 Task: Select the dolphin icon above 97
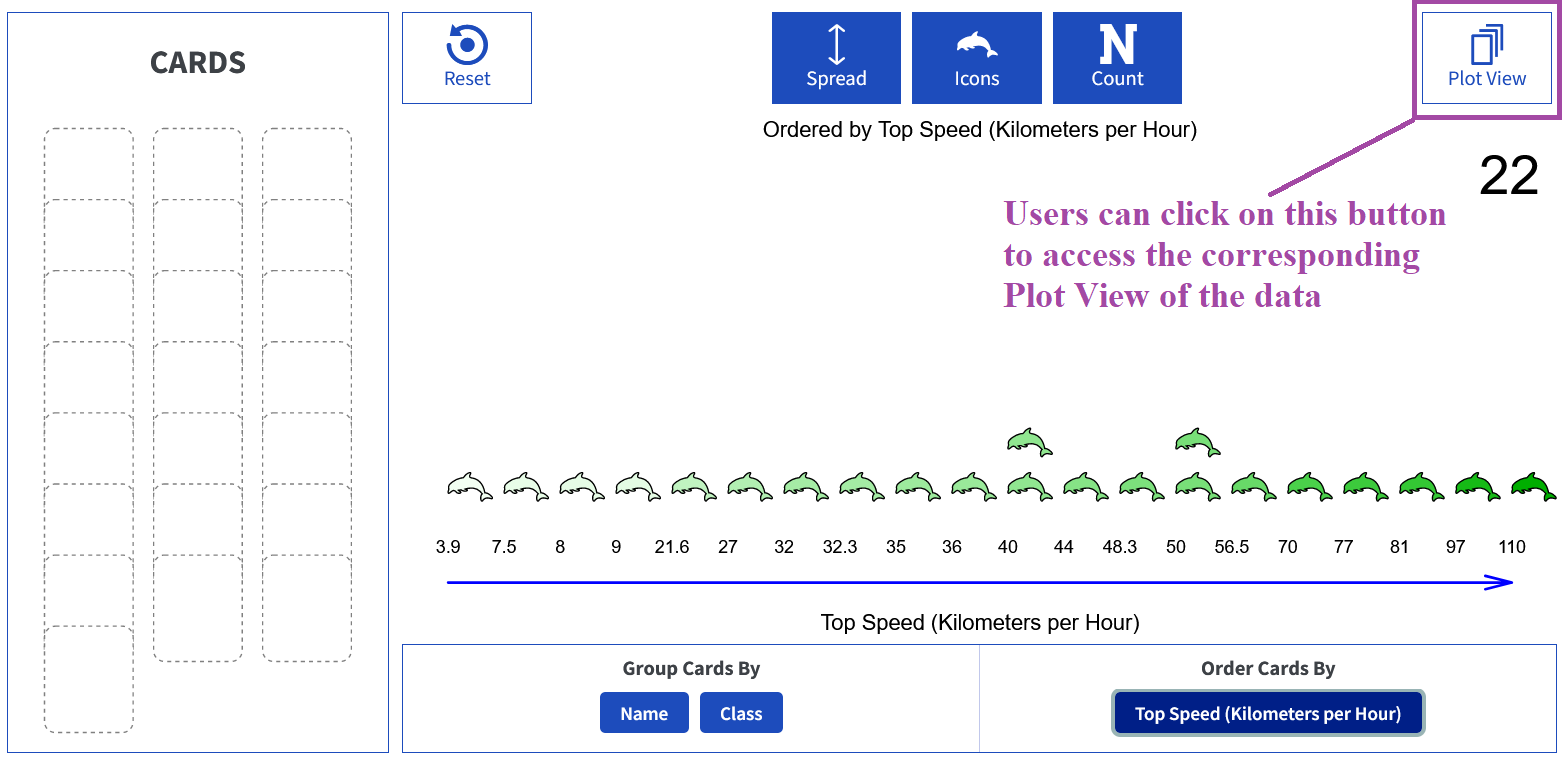(1478, 487)
